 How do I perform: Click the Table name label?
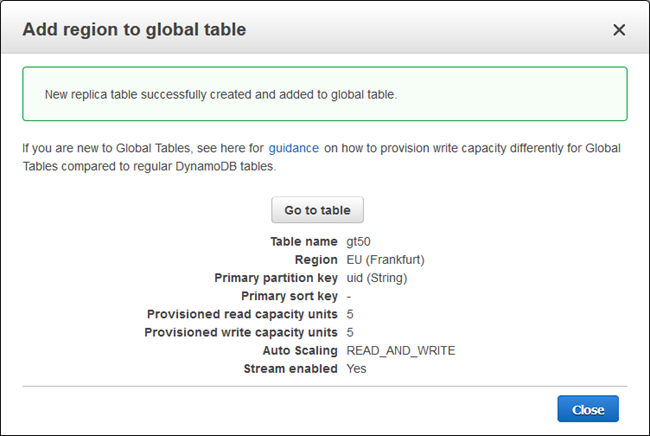pyautogui.click(x=304, y=242)
